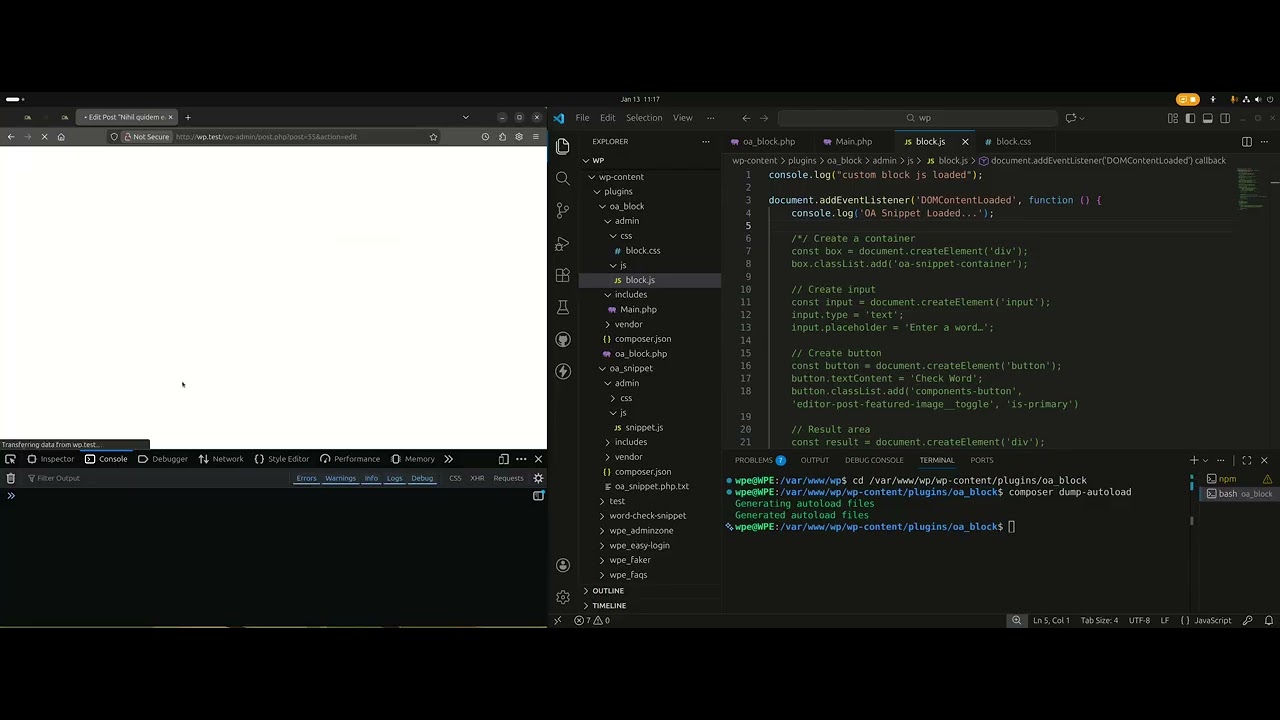The height and width of the screenshot is (720, 1280).
Task: Toggle CSS filter in console
Action: (455, 478)
